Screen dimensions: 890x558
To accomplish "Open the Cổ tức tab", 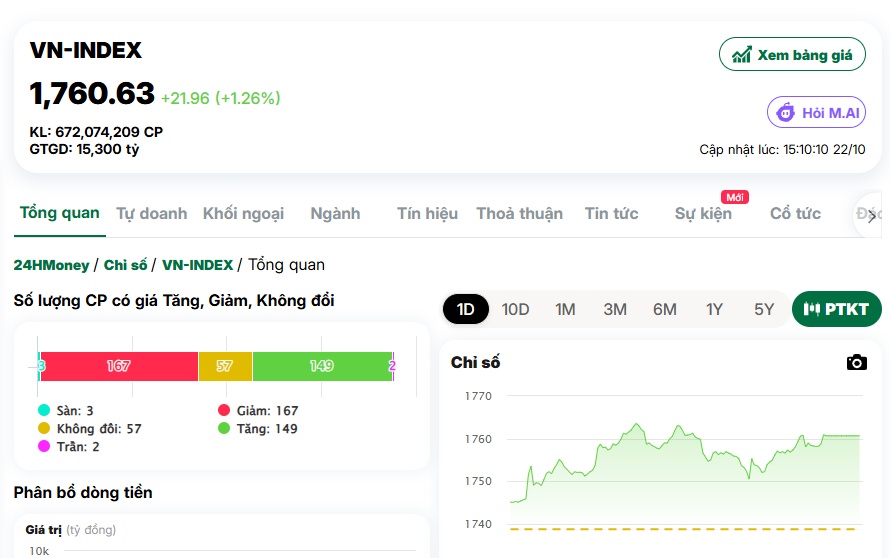I will 795,213.
